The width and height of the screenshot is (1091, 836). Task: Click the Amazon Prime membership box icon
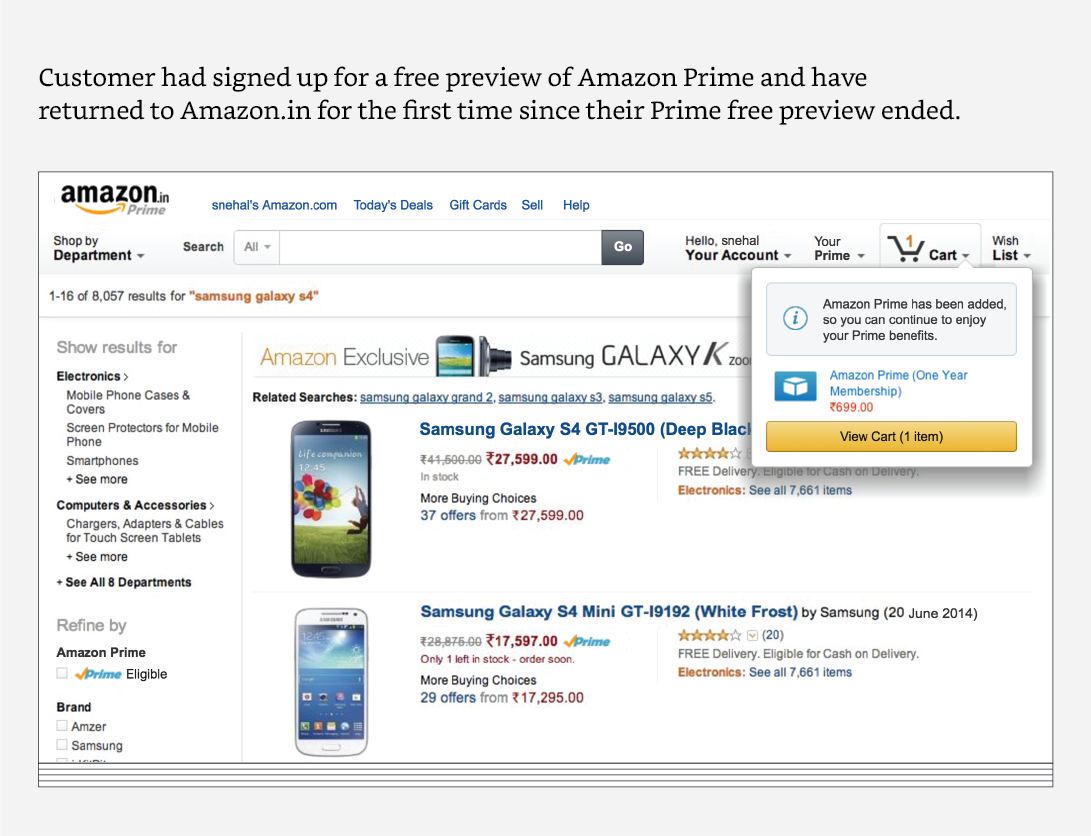(x=795, y=386)
